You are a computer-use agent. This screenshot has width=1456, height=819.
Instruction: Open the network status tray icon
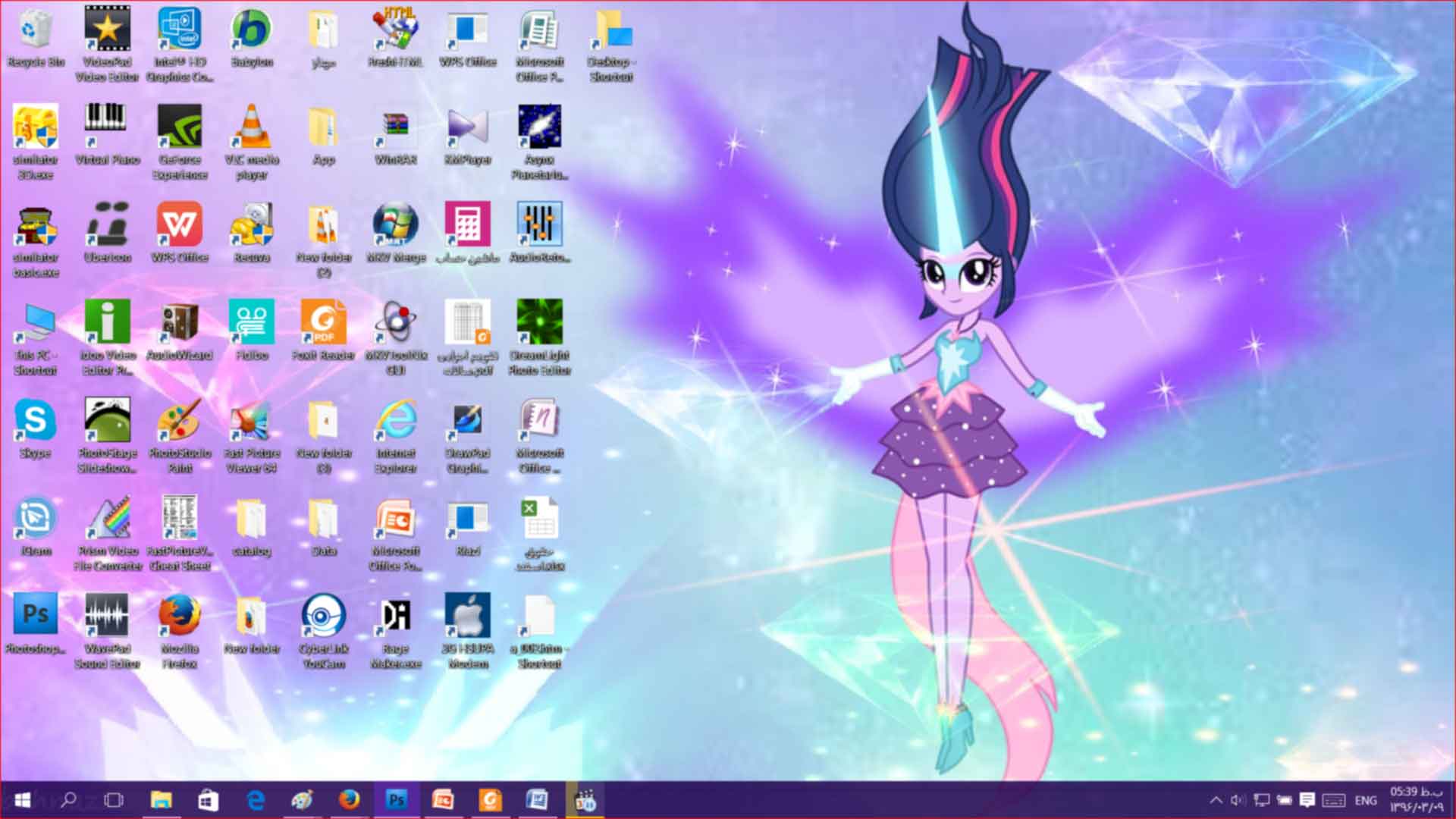point(1261,800)
